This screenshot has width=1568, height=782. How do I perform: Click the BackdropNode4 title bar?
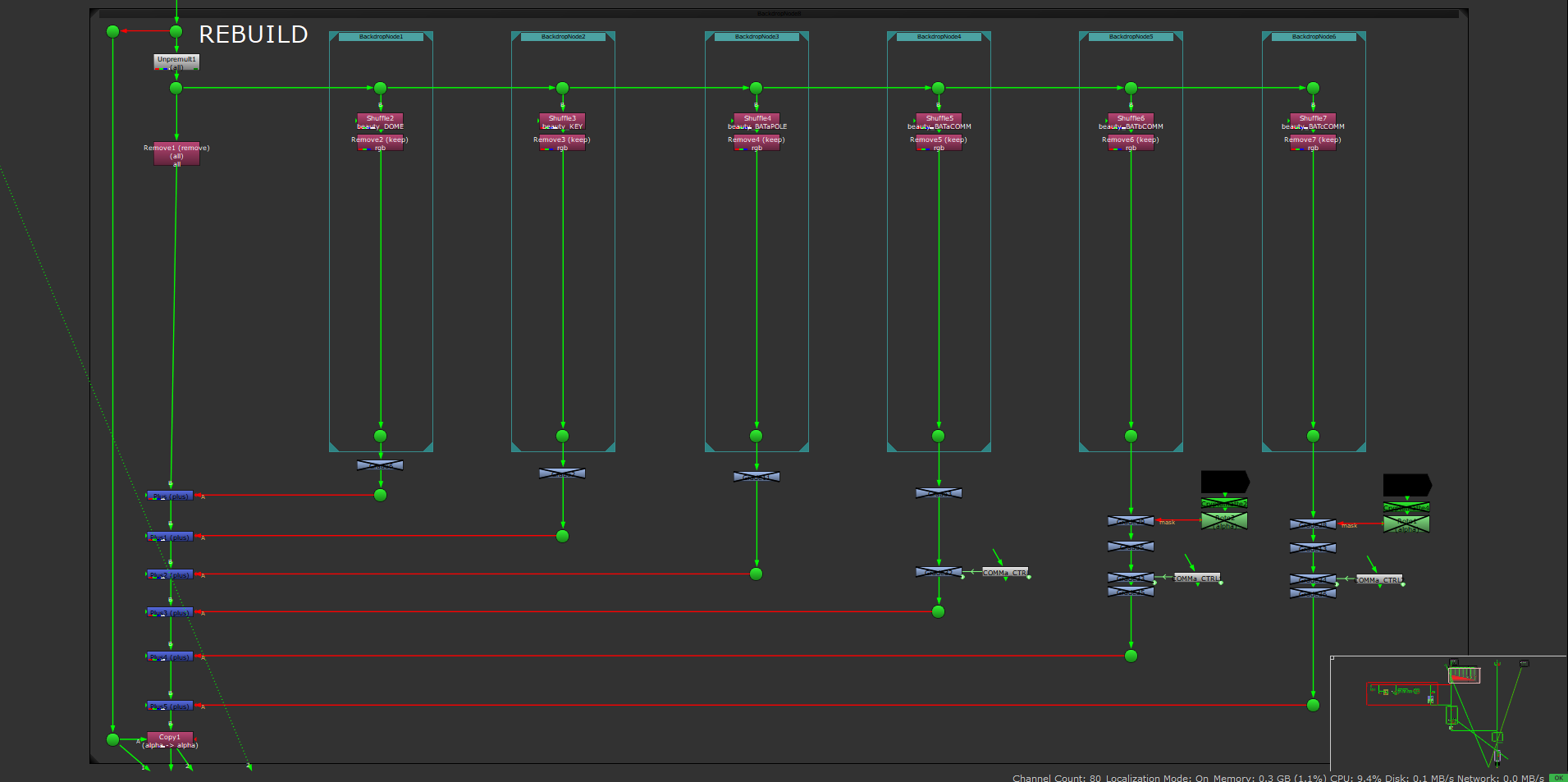tap(939, 36)
